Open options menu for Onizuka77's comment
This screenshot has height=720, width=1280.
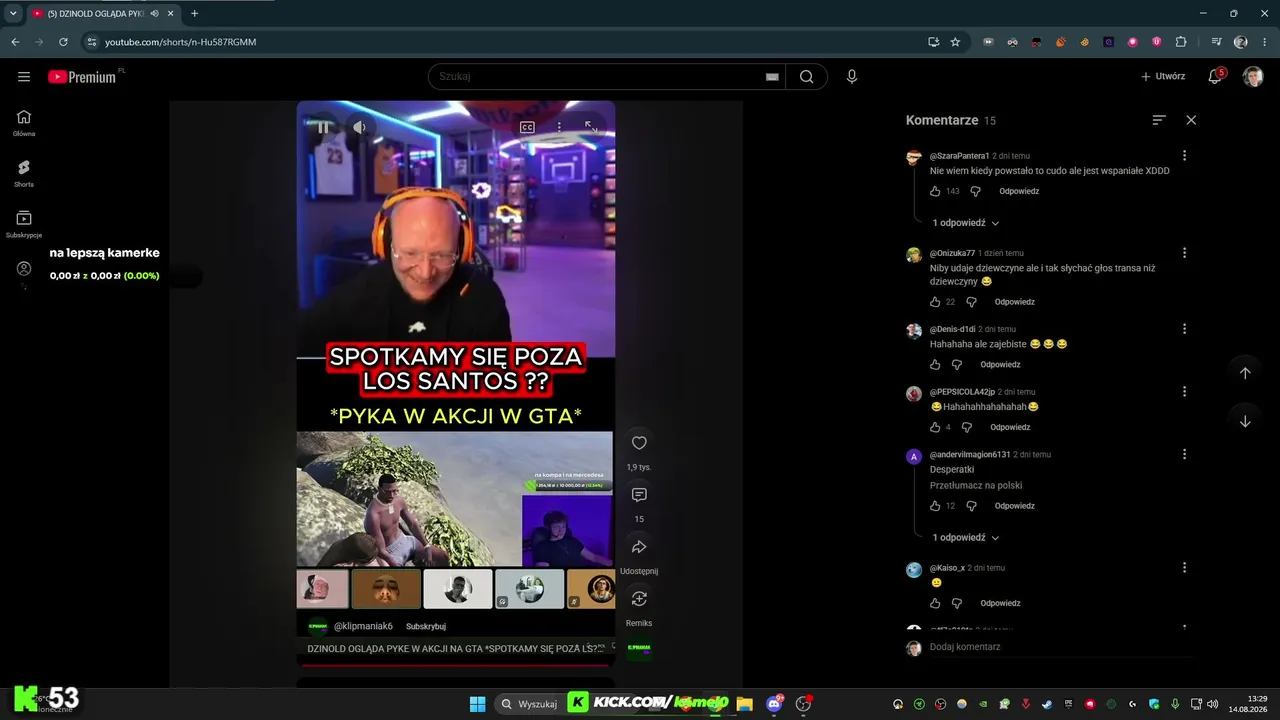pos(1184,253)
